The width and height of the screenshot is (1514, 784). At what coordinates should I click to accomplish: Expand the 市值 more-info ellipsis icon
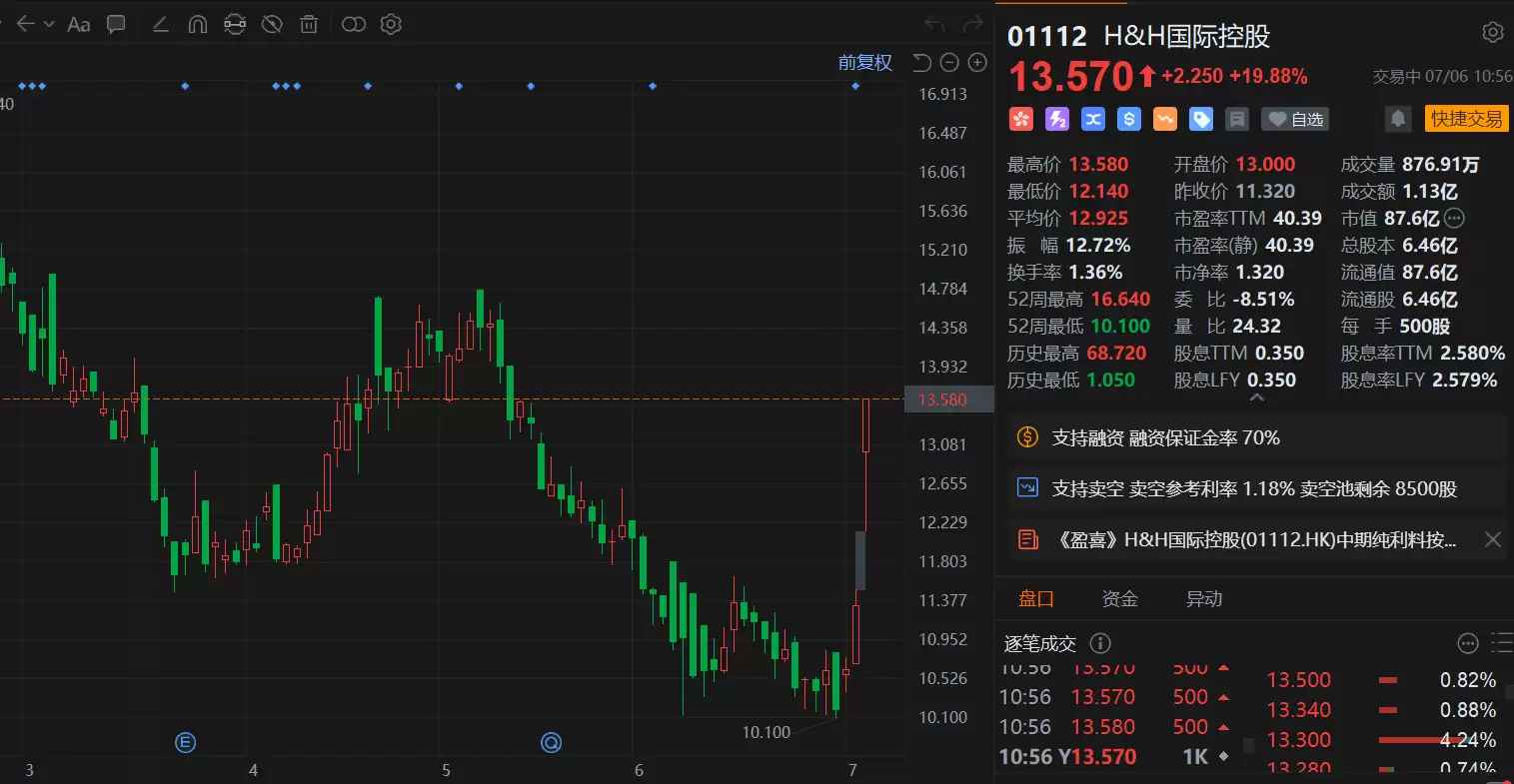pos(1454,219)
